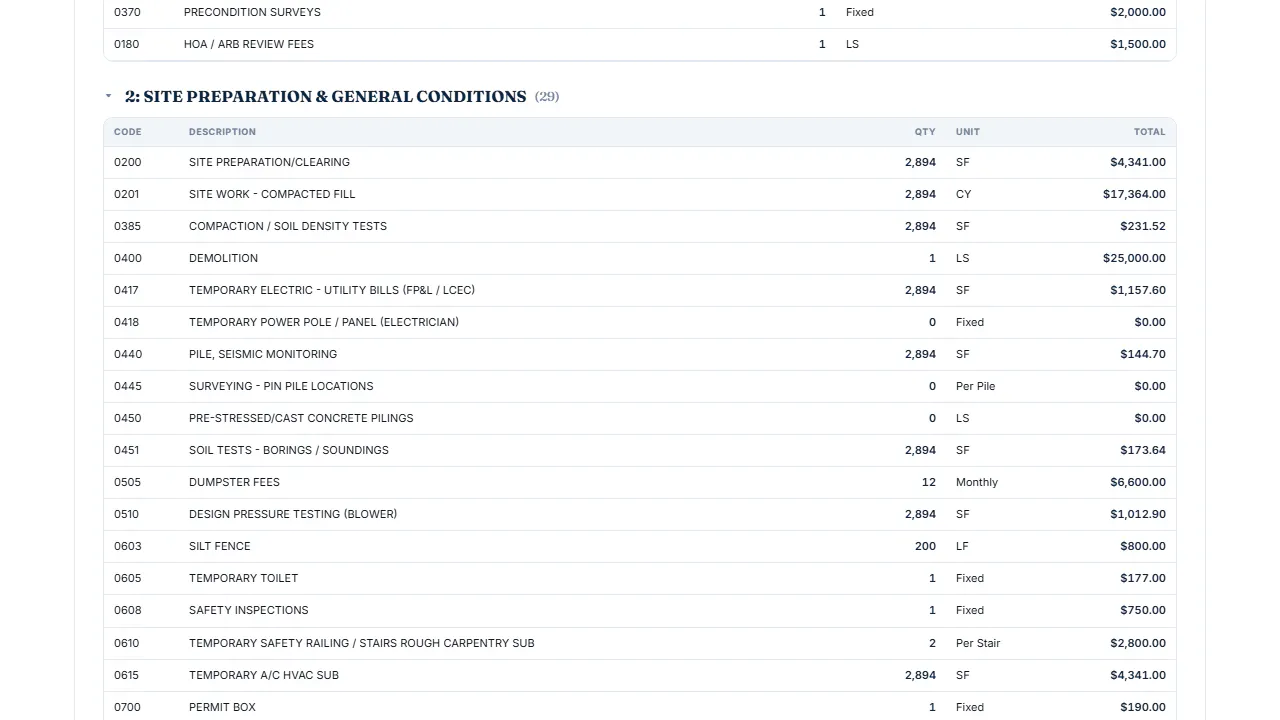Screen dimensions: 1280x720
Task: Click the 'Per Pile' unit cell
Action: 976,386
